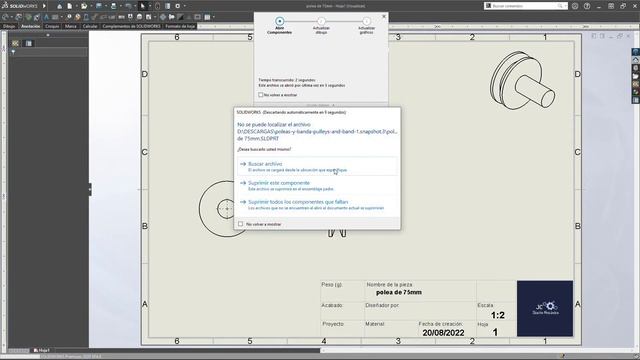640x360 pixels.
Task: Open the View Palette task pane icon
Action: point(636,84)
